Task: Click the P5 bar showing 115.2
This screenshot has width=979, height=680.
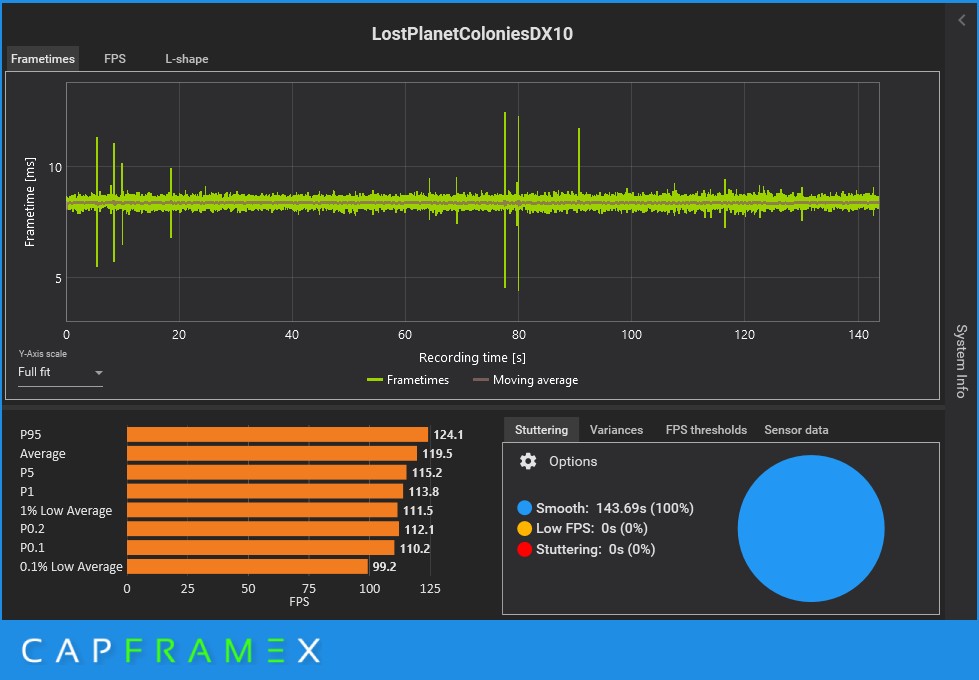Action: point(267,473)
